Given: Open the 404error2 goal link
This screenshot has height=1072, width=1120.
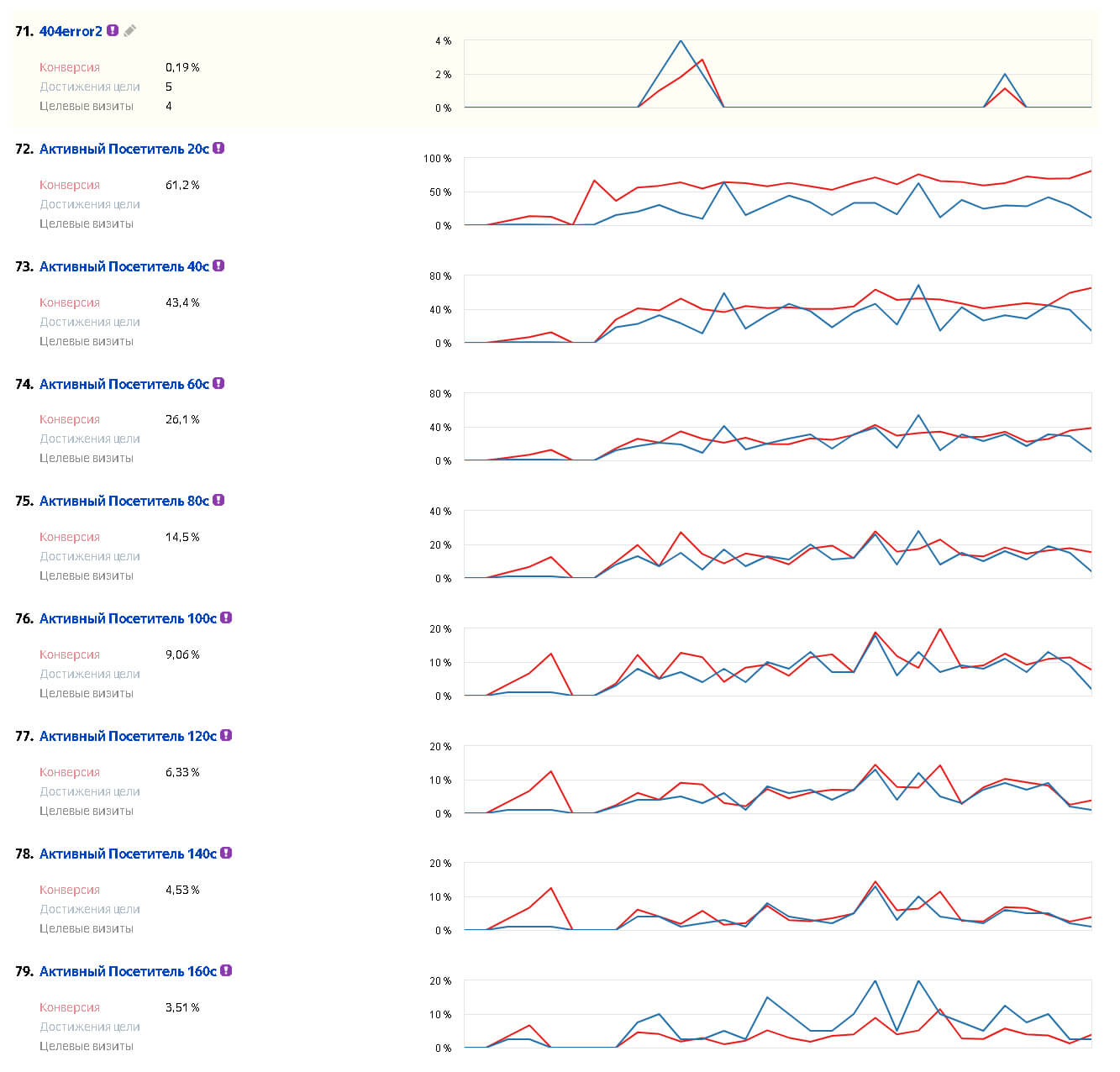Looking at the screenshot, I should [71, 31].
